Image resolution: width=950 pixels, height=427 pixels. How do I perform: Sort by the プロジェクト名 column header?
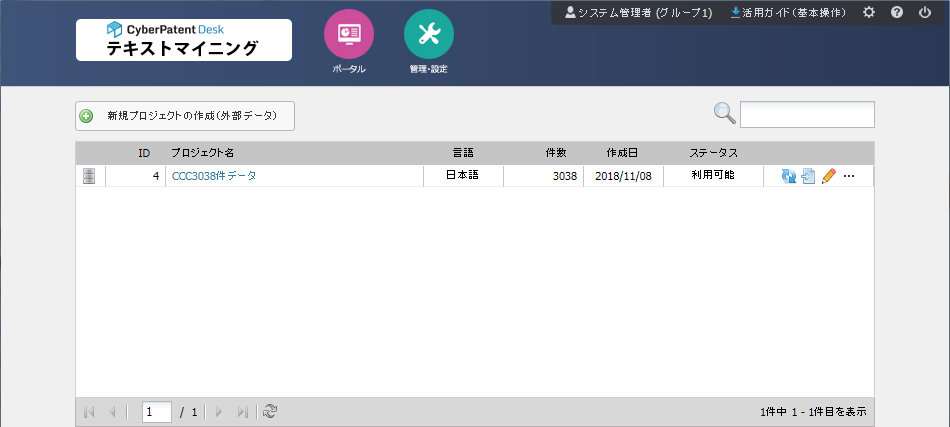click(202, 153)
